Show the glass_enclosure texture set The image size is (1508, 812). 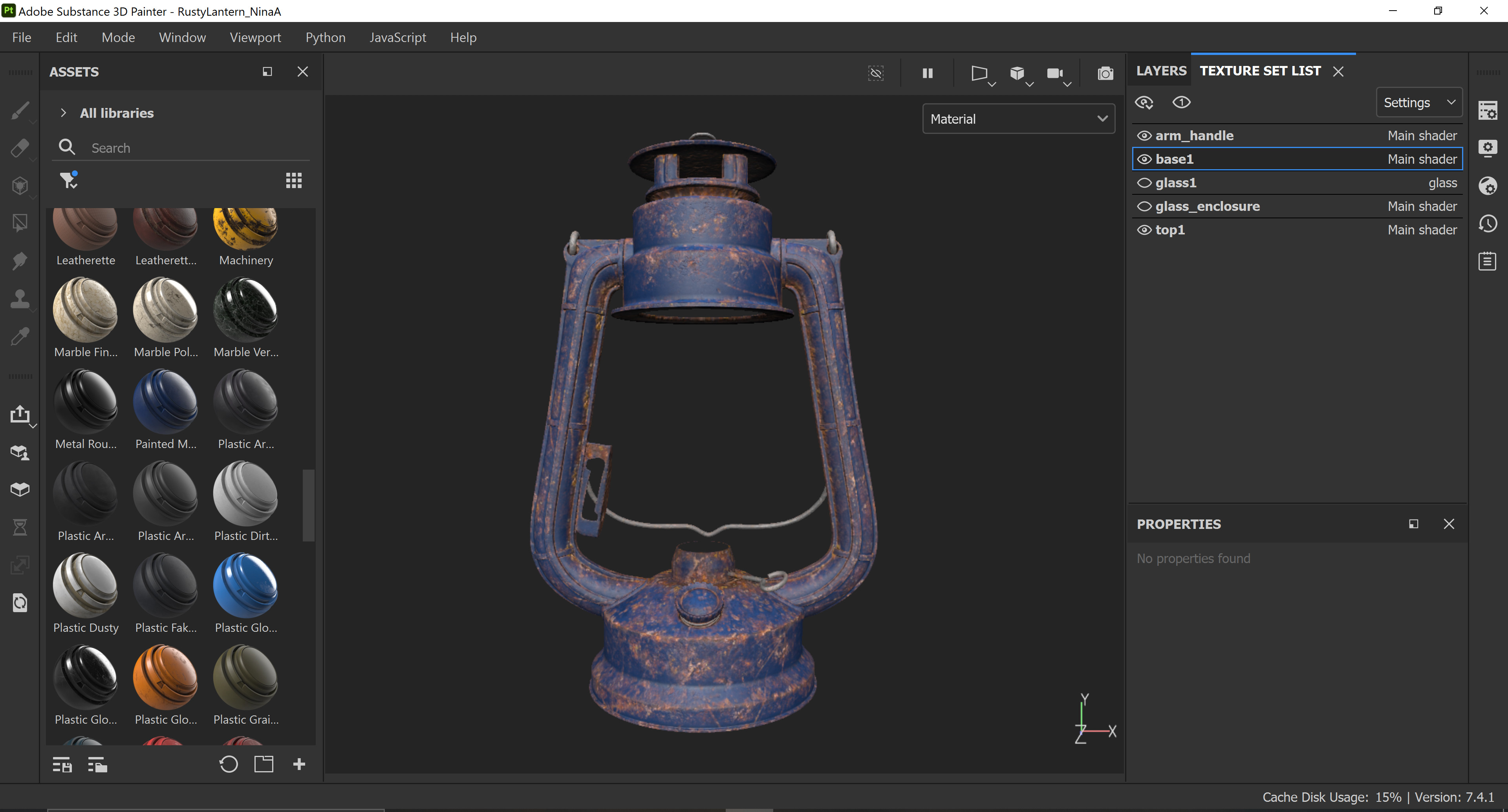(x=1144, y=206)
